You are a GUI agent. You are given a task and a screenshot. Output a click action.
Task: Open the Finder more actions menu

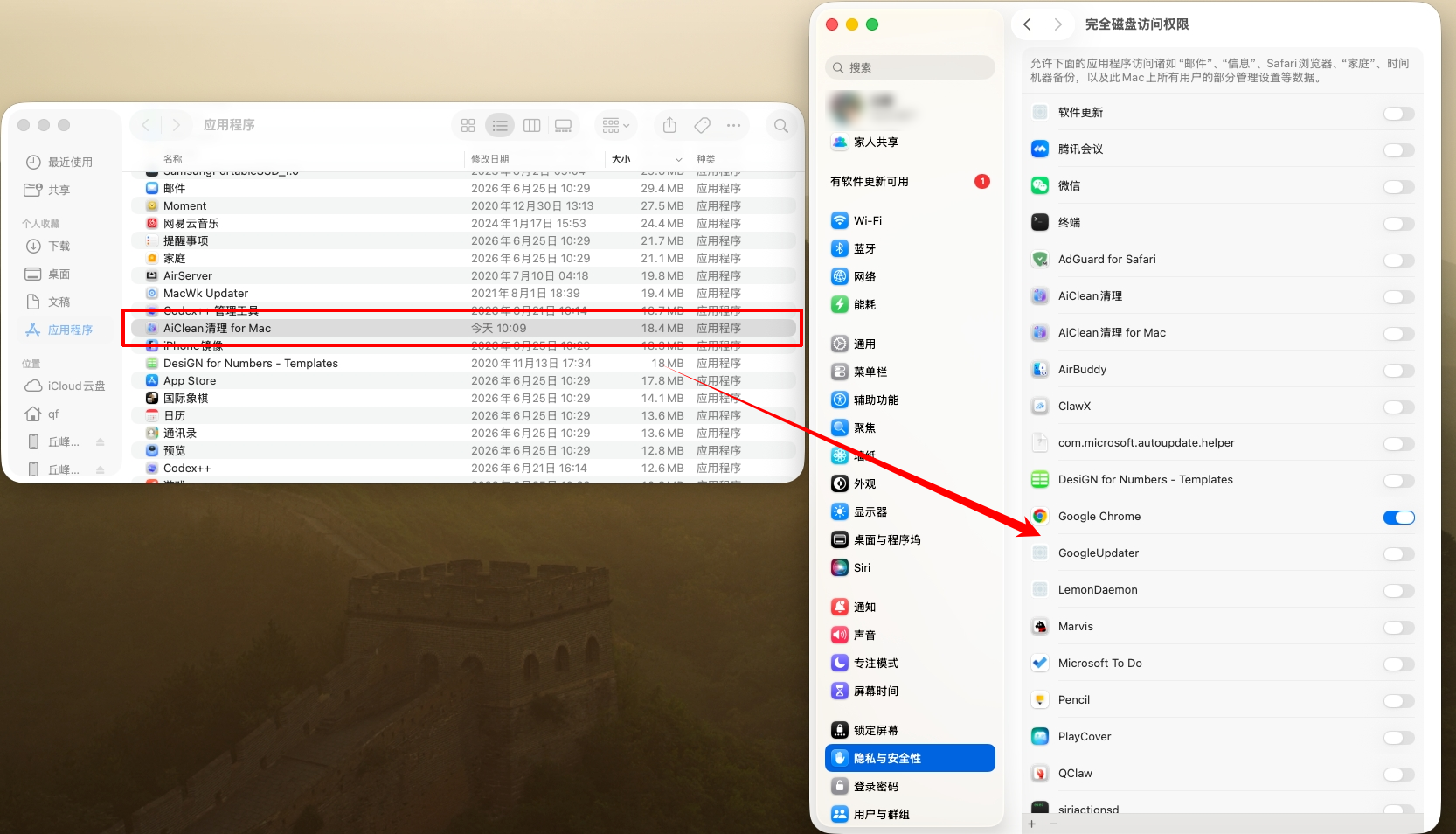click(x=733, y=126)
